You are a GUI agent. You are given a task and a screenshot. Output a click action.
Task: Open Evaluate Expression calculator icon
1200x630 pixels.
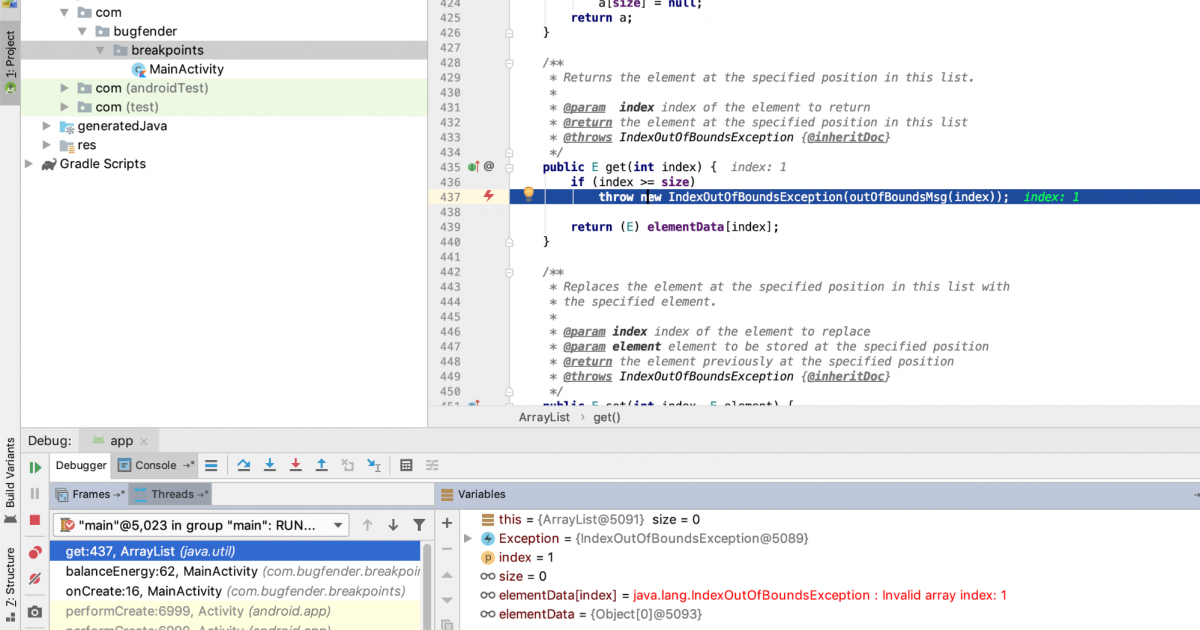pos(406,465)
